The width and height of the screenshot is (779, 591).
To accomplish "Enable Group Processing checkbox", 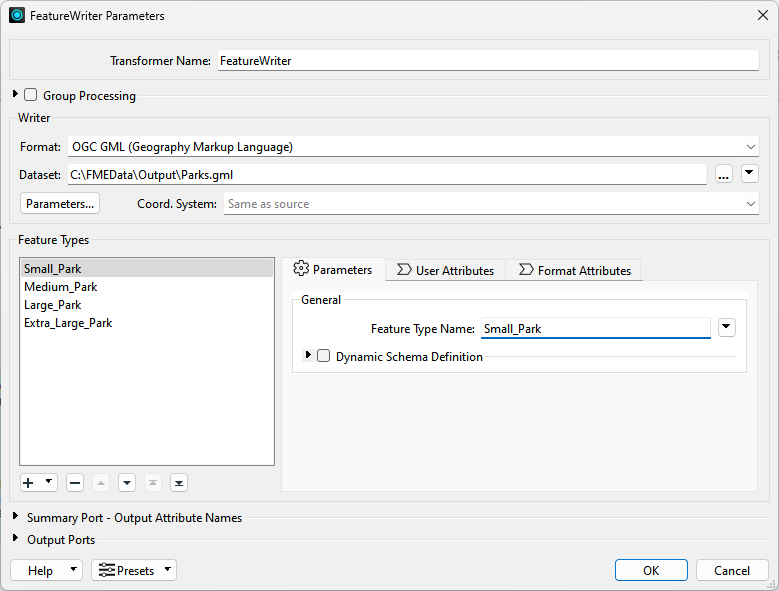I will pyautogui.click(x=31, y=95).
